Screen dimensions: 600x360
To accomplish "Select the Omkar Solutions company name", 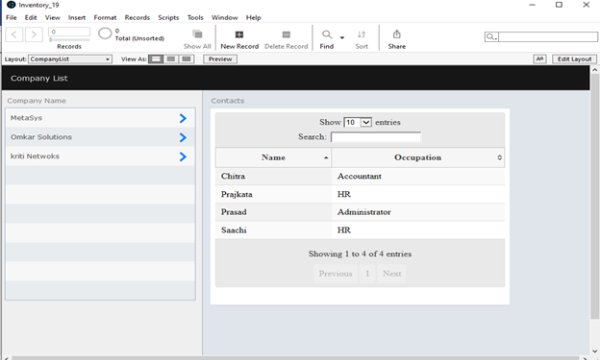I will click(41, 137).
